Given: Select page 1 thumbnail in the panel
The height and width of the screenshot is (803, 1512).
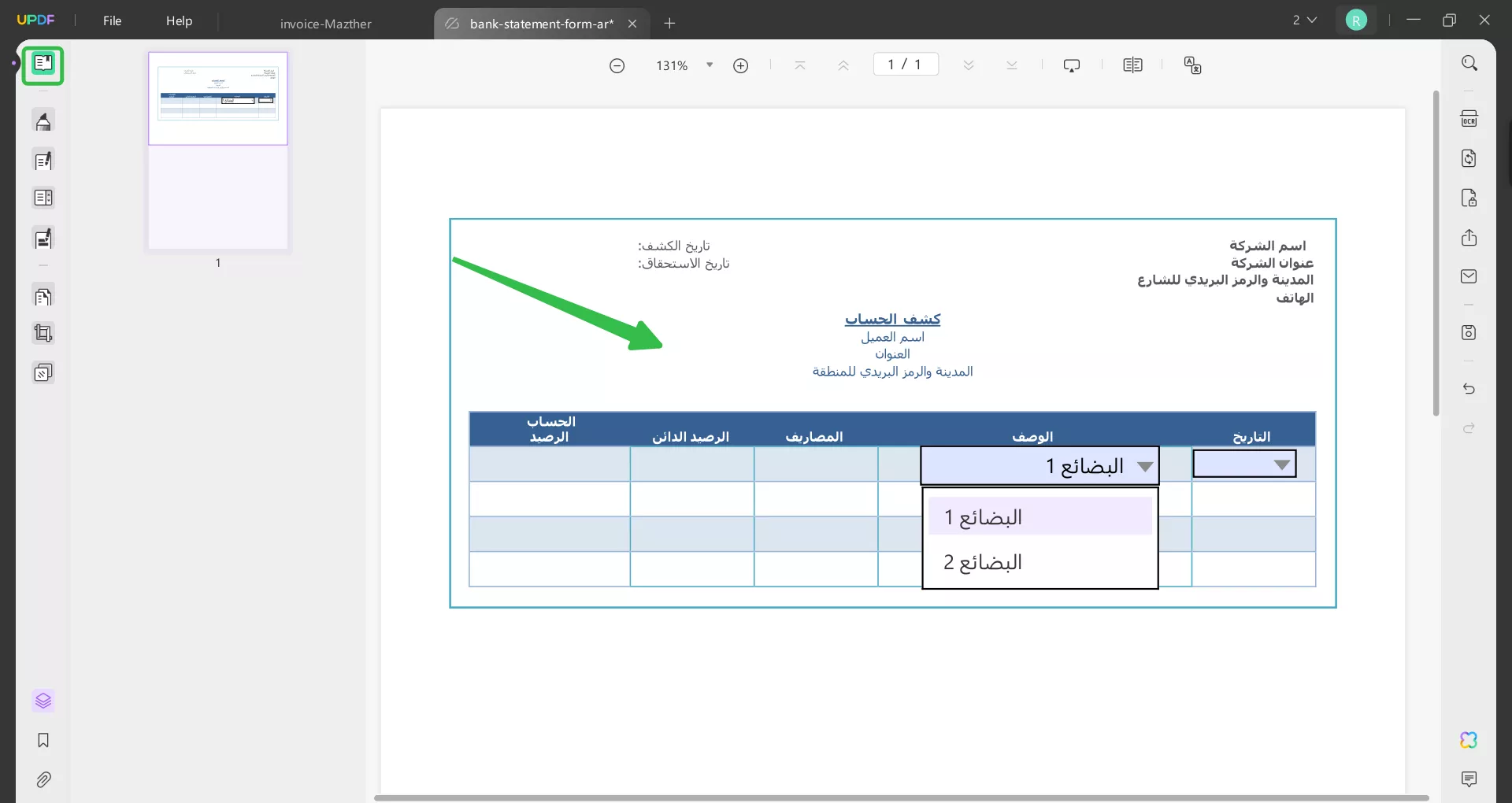Looking at the screenshot, I should [217, 150].
